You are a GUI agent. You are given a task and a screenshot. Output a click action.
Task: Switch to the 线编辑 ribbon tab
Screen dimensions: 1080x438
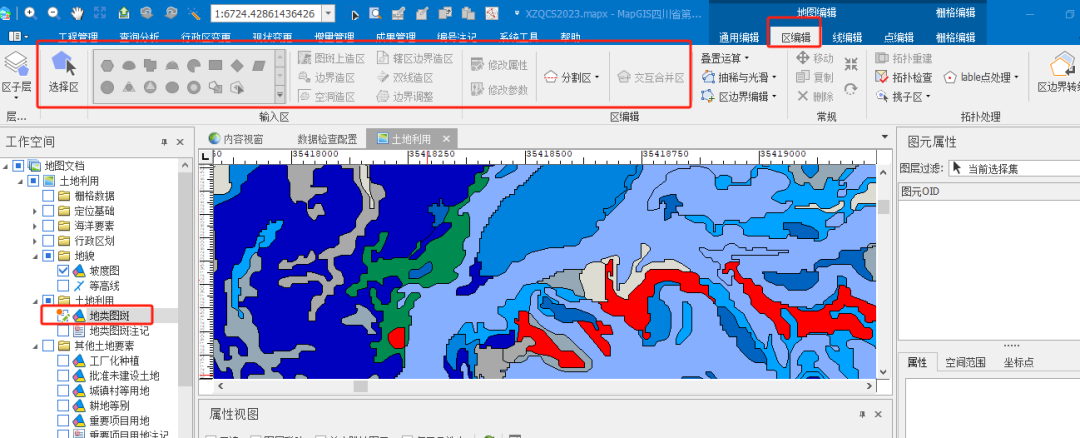tap(848, 37)
